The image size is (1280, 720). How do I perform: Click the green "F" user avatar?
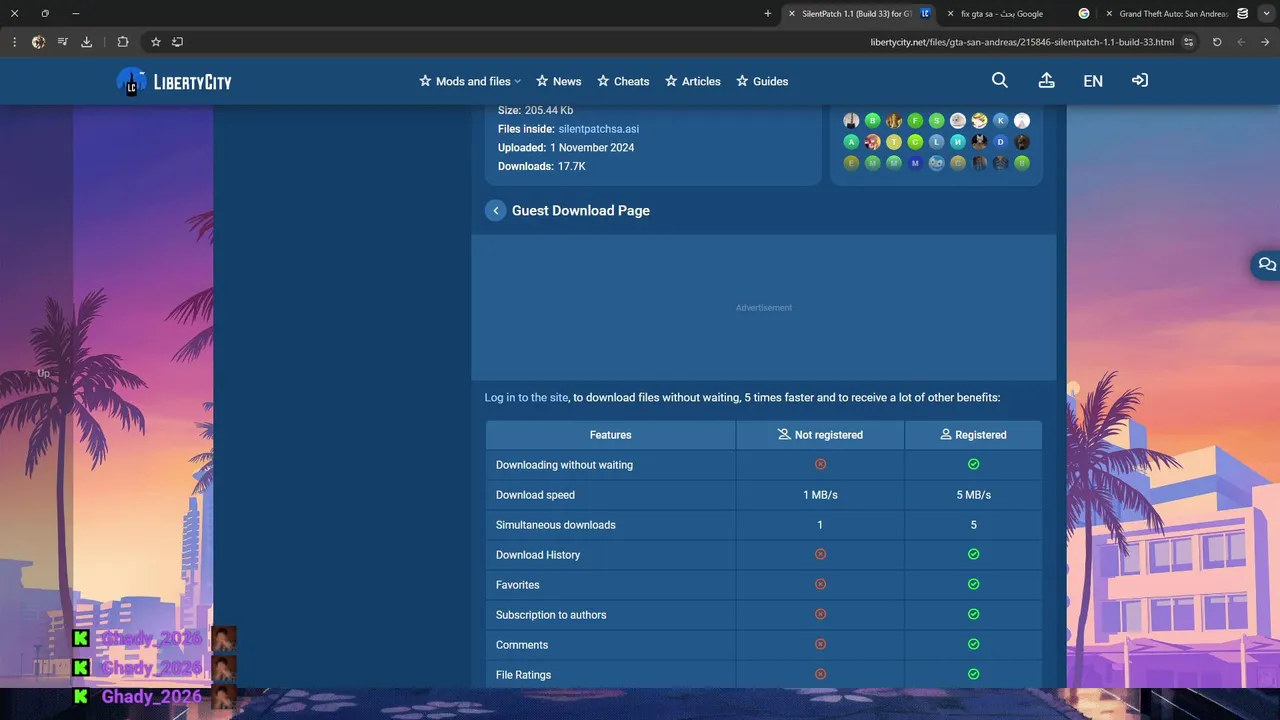click(915, 120)
